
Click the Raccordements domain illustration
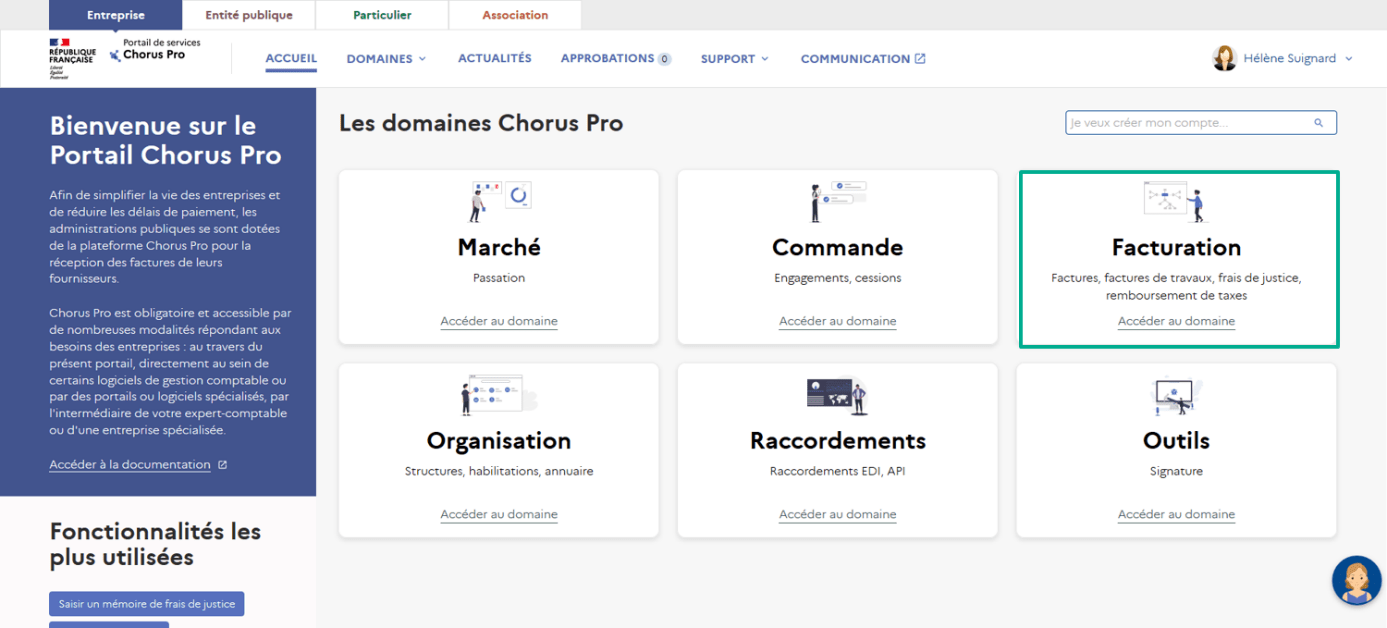pos(837,396)
